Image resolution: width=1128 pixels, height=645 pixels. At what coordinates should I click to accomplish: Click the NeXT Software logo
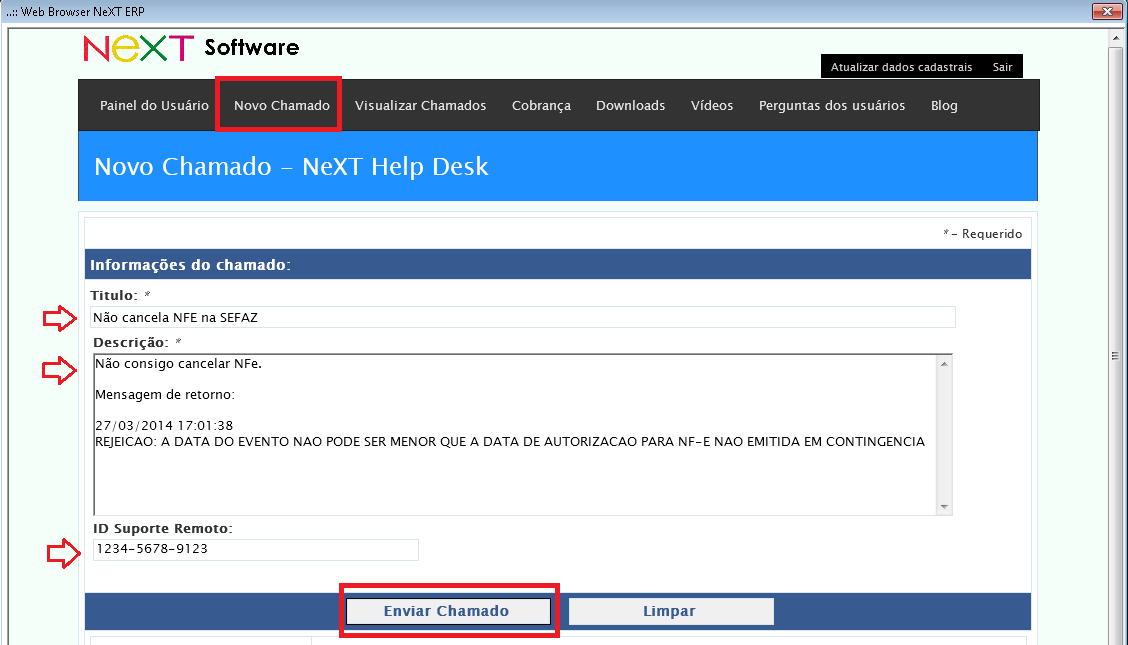[x=190, y=47]
